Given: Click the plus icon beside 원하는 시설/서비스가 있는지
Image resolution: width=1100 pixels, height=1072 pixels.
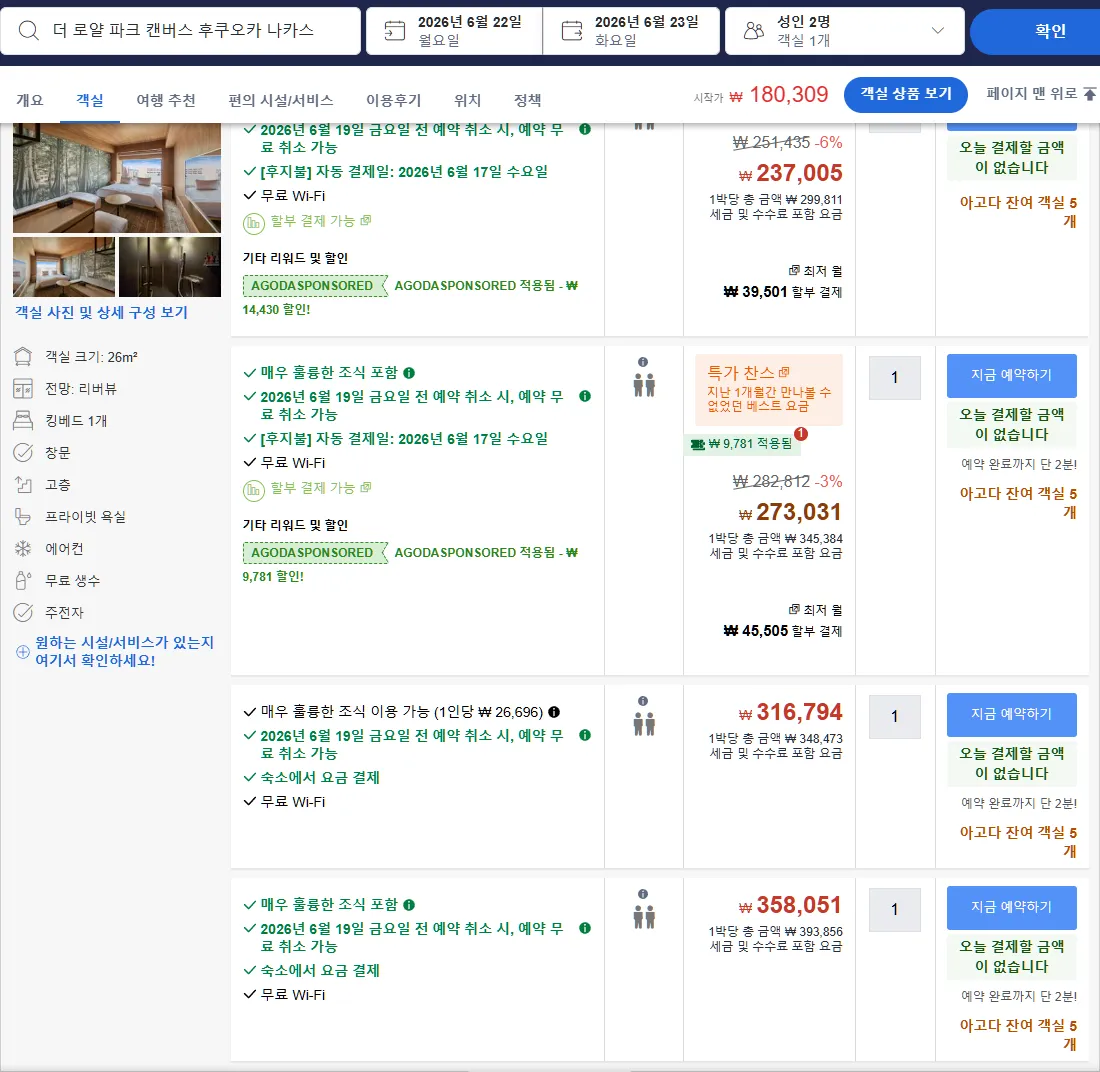Looking at the screenshot, I should [x=23, y=652].
